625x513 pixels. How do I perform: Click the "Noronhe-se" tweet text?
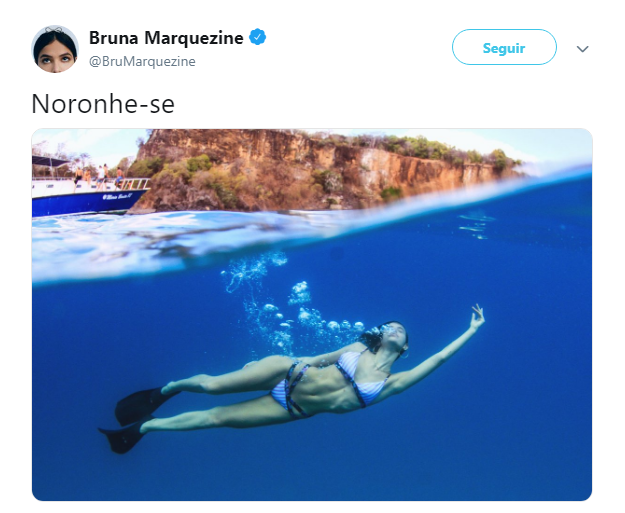103,104
